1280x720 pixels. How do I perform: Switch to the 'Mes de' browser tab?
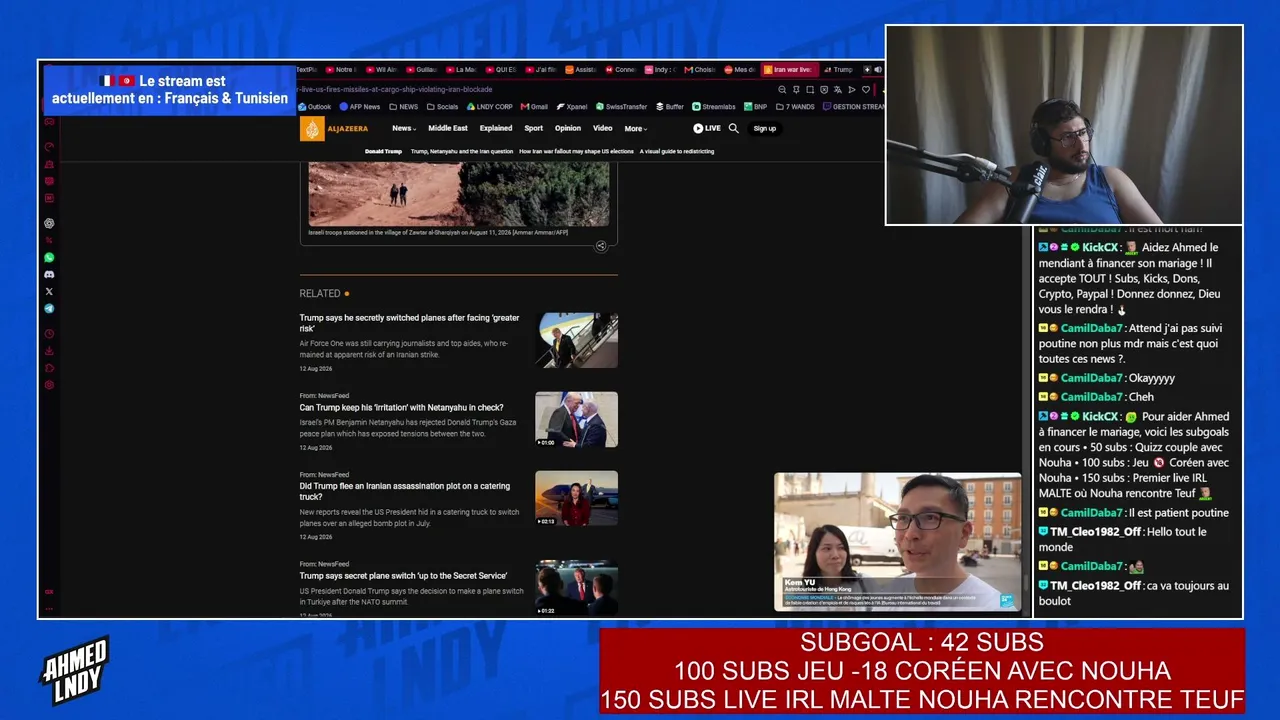pyautogui.click(x=739, y=70)
